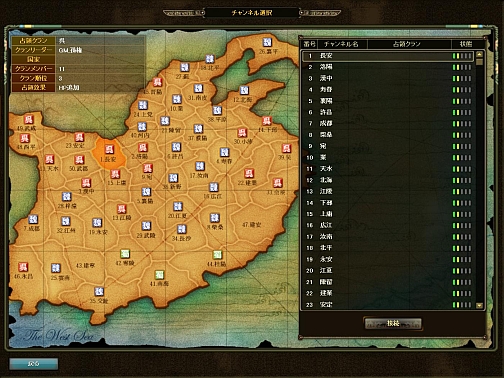The height and width of the screenshot is (378, 504).
Task: Click the channel list scroll-down arrow
Action: (479, 305)
